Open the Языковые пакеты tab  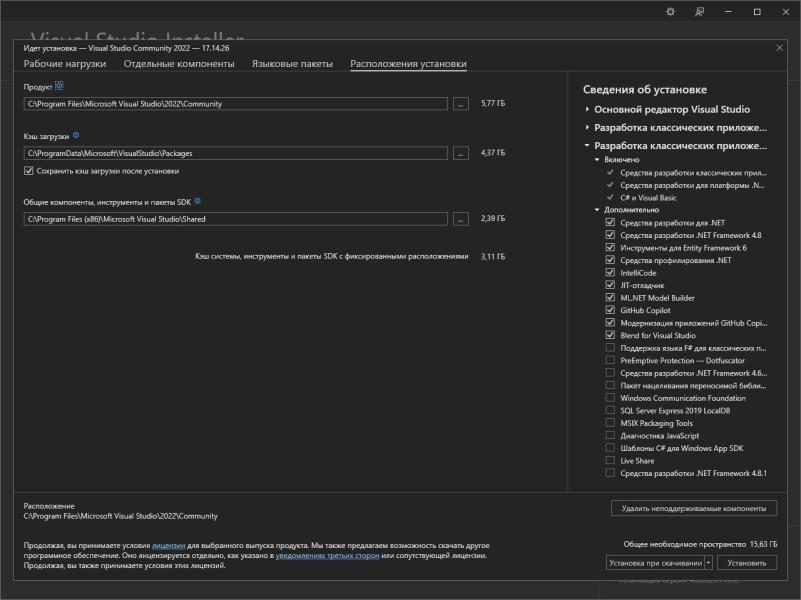292,64
